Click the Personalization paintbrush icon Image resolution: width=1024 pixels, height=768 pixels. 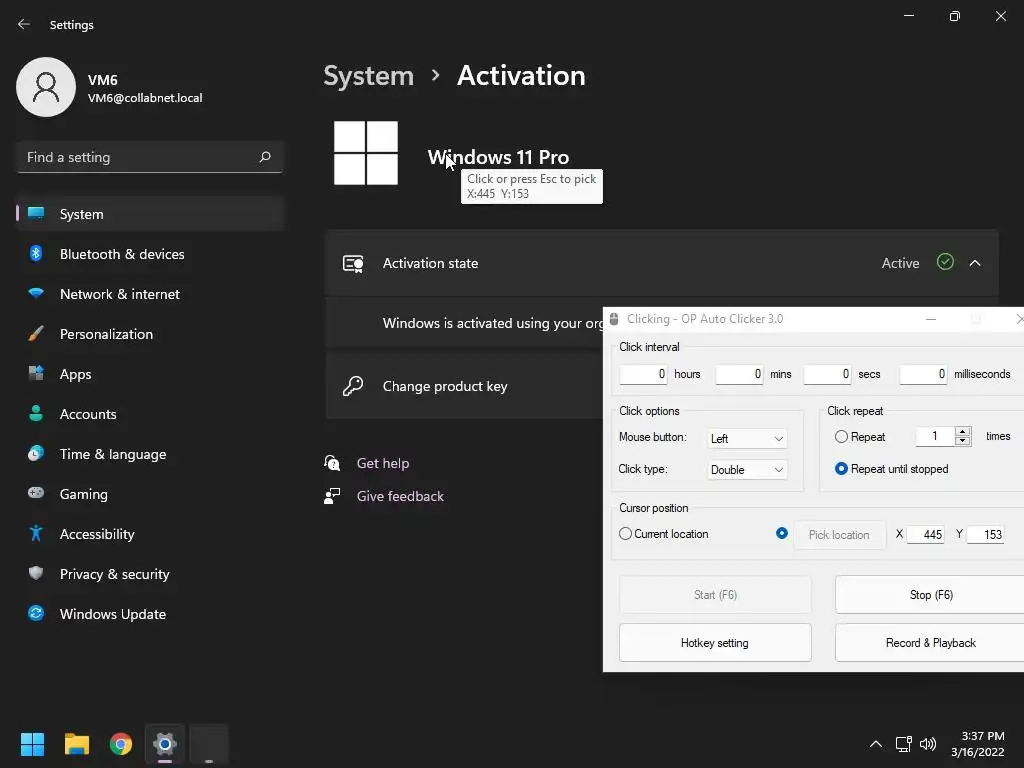[36, 334]
